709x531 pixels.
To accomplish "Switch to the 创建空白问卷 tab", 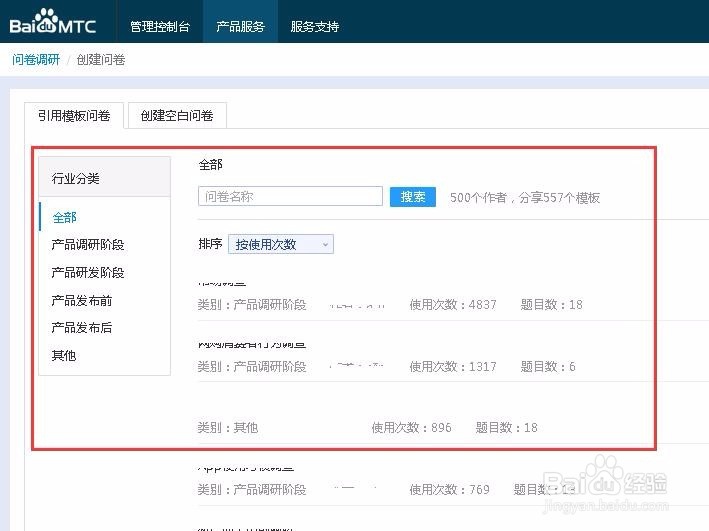I will (x=177, y=116).
